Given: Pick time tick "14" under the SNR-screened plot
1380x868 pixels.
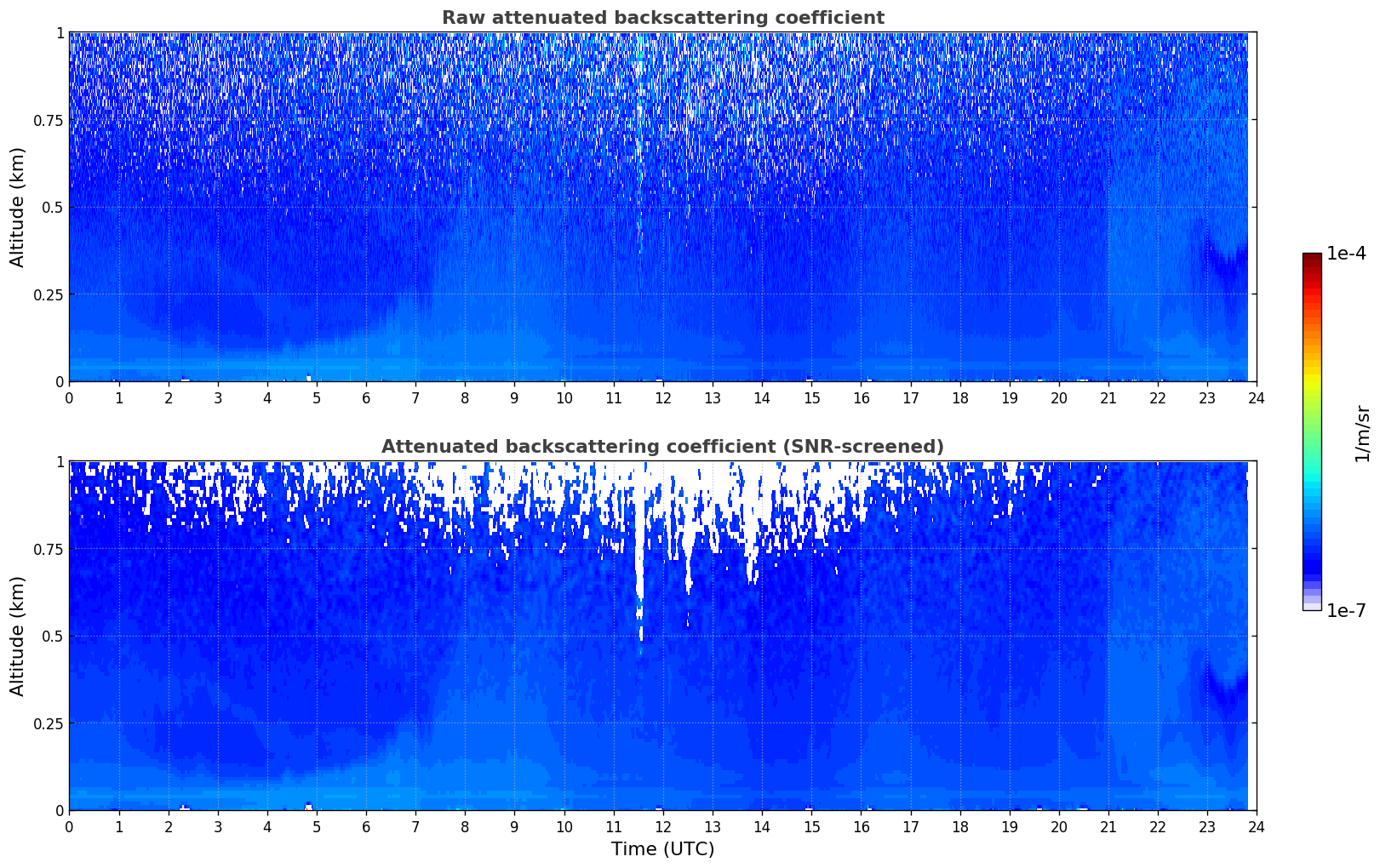Looking at the screenshot, I should tap(762, 826).
